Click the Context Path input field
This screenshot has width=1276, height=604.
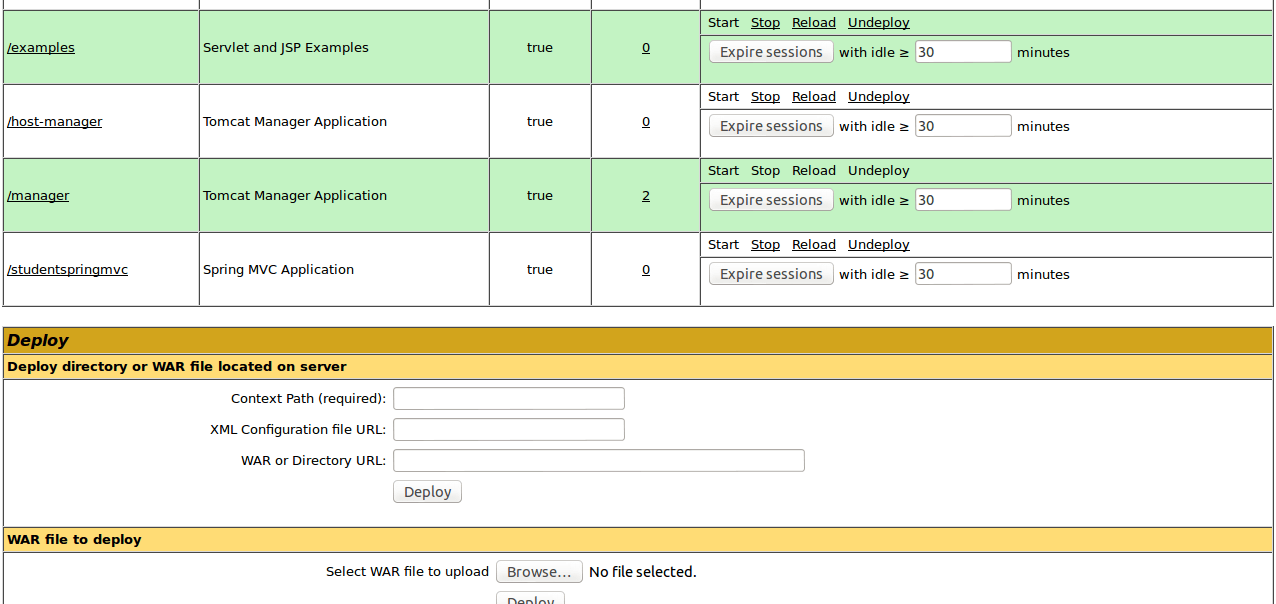pyautogui.click(x=508, y=399)
